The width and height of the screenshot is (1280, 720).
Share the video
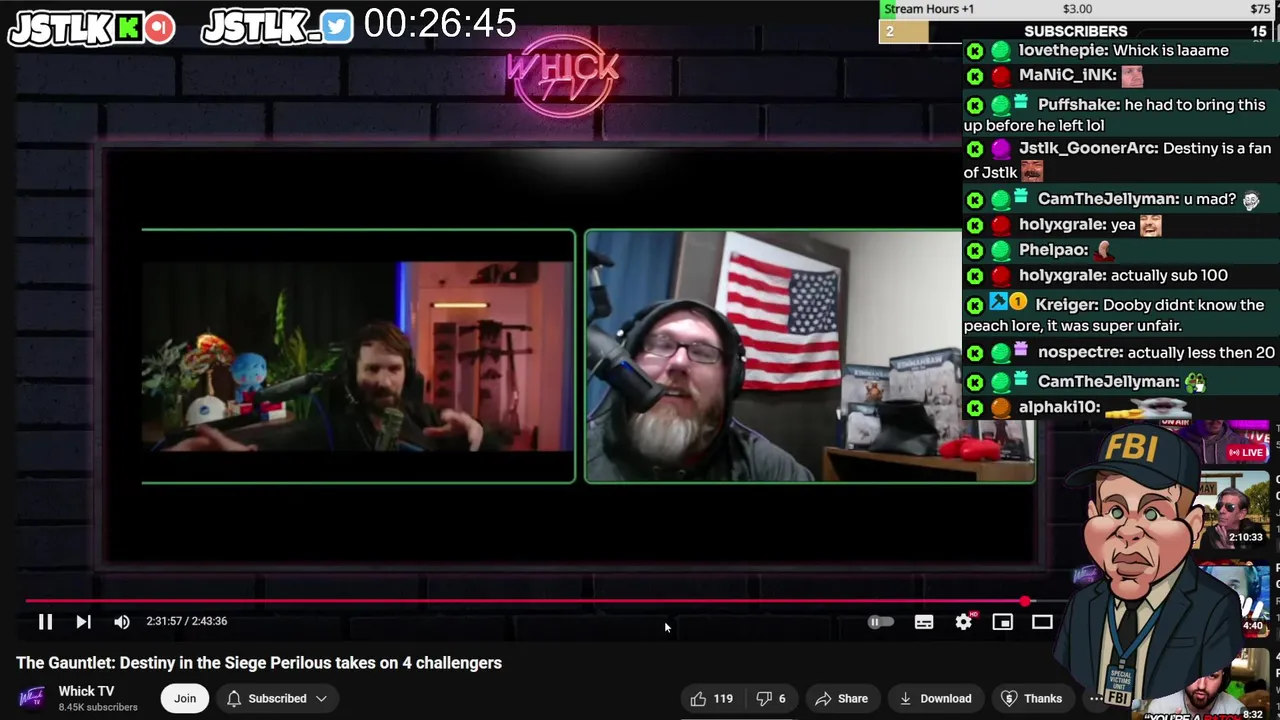[842, 699]
